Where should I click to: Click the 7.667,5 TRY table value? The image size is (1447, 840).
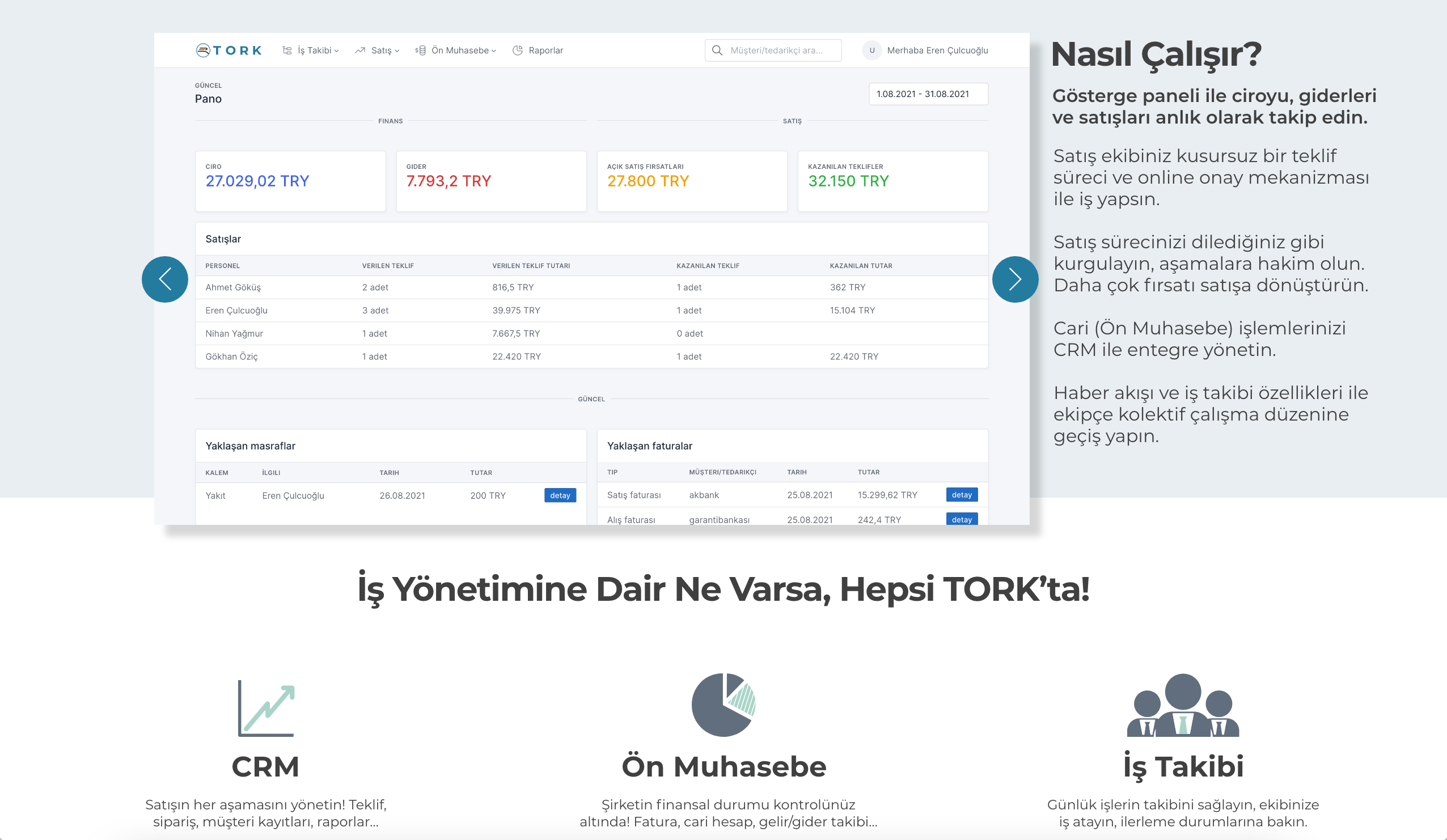coord(515,334)
